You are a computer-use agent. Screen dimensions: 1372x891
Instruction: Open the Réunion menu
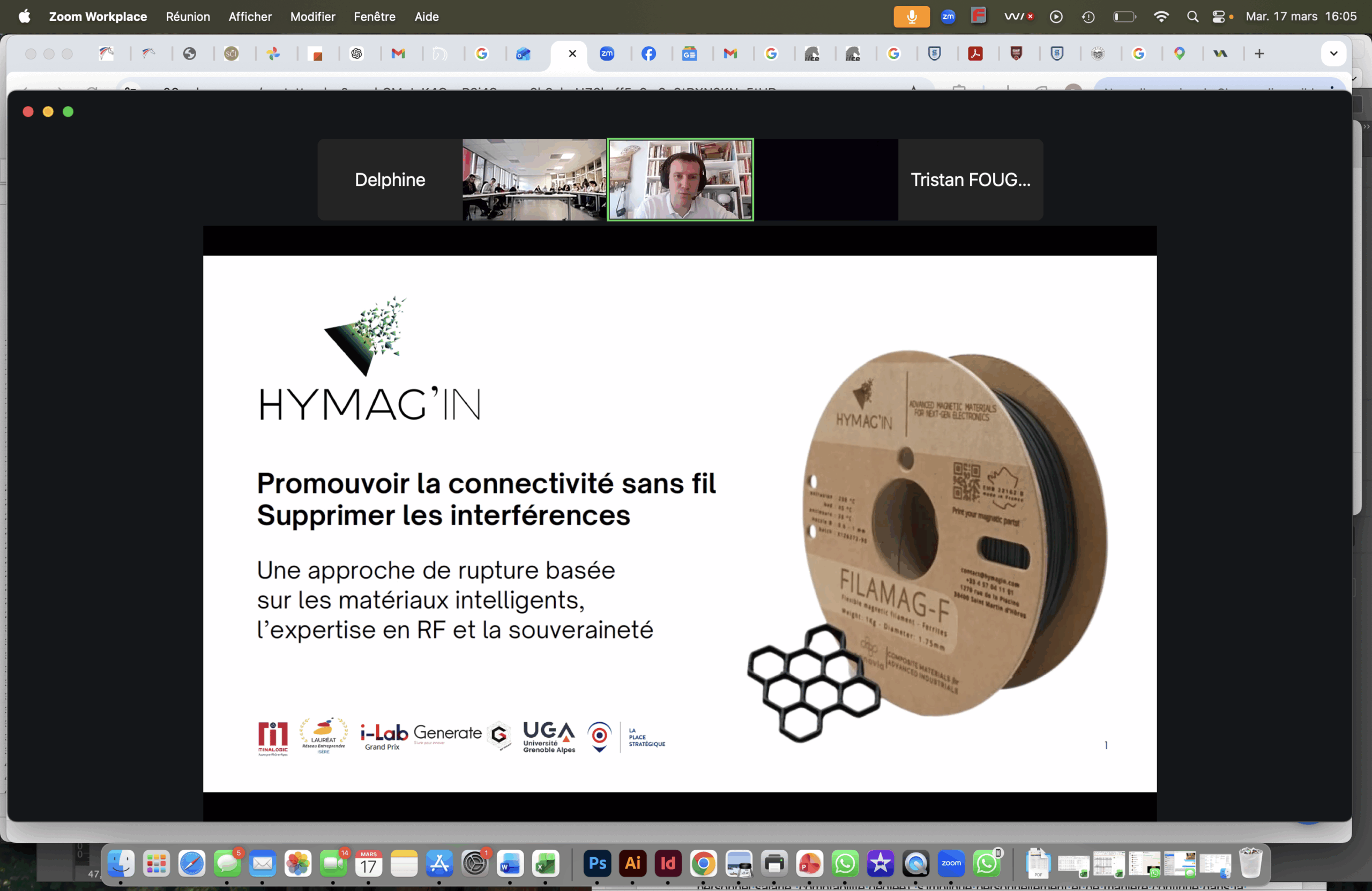188,17
